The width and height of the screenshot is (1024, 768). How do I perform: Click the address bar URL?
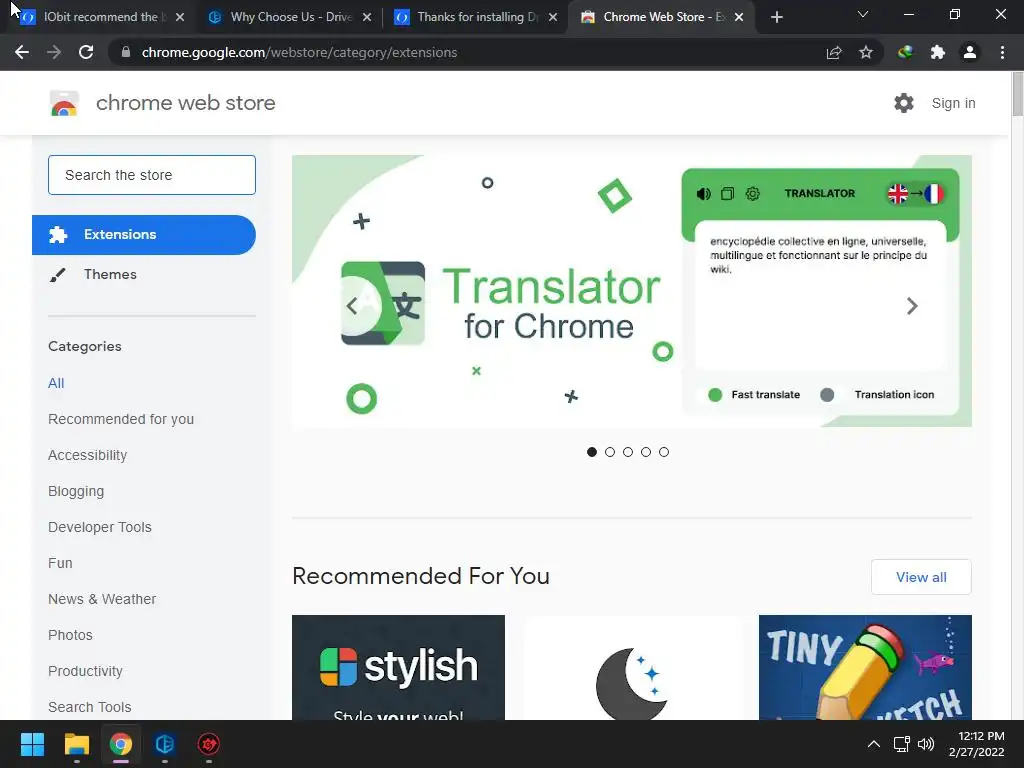(299, 52)
